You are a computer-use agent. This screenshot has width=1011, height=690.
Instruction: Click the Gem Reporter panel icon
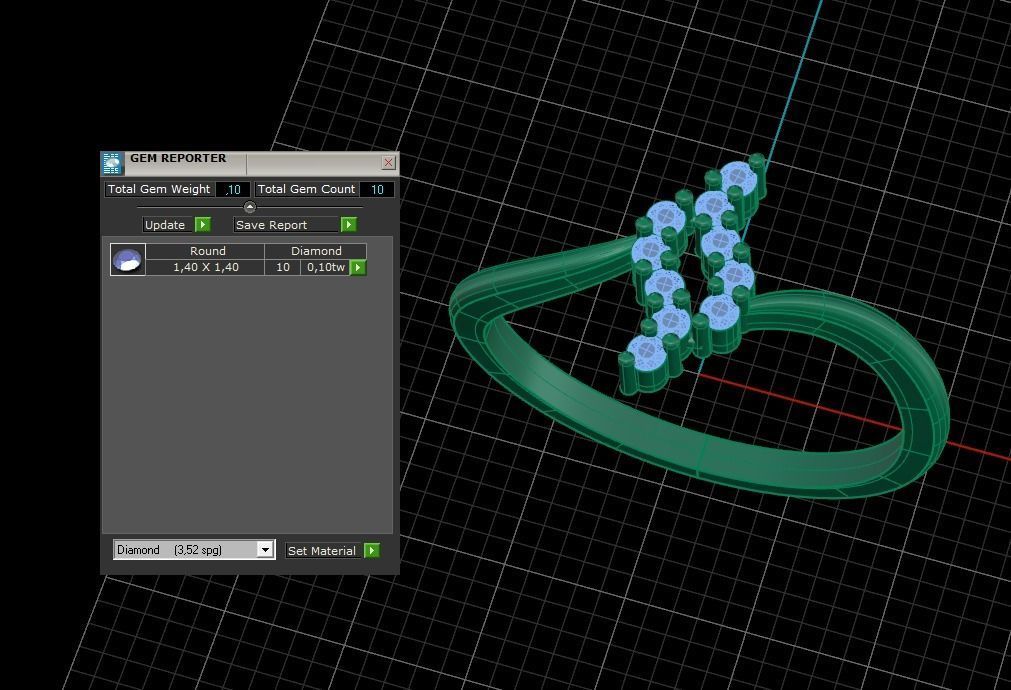[112, 164]
